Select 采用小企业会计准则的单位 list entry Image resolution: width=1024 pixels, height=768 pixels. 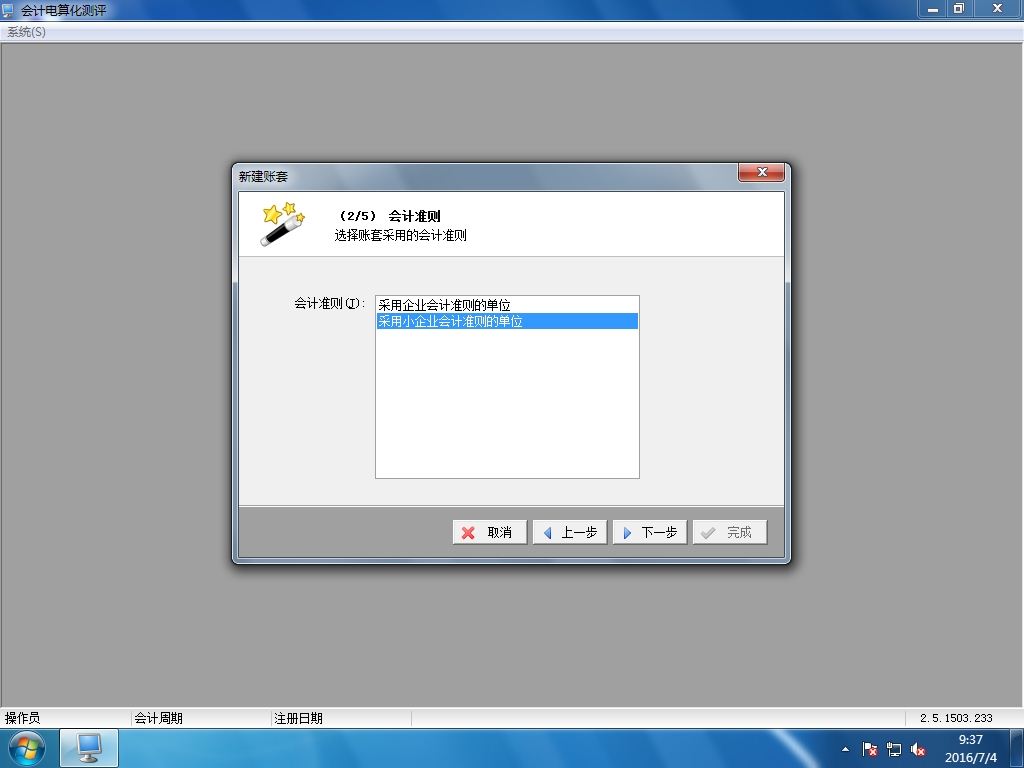507,321
